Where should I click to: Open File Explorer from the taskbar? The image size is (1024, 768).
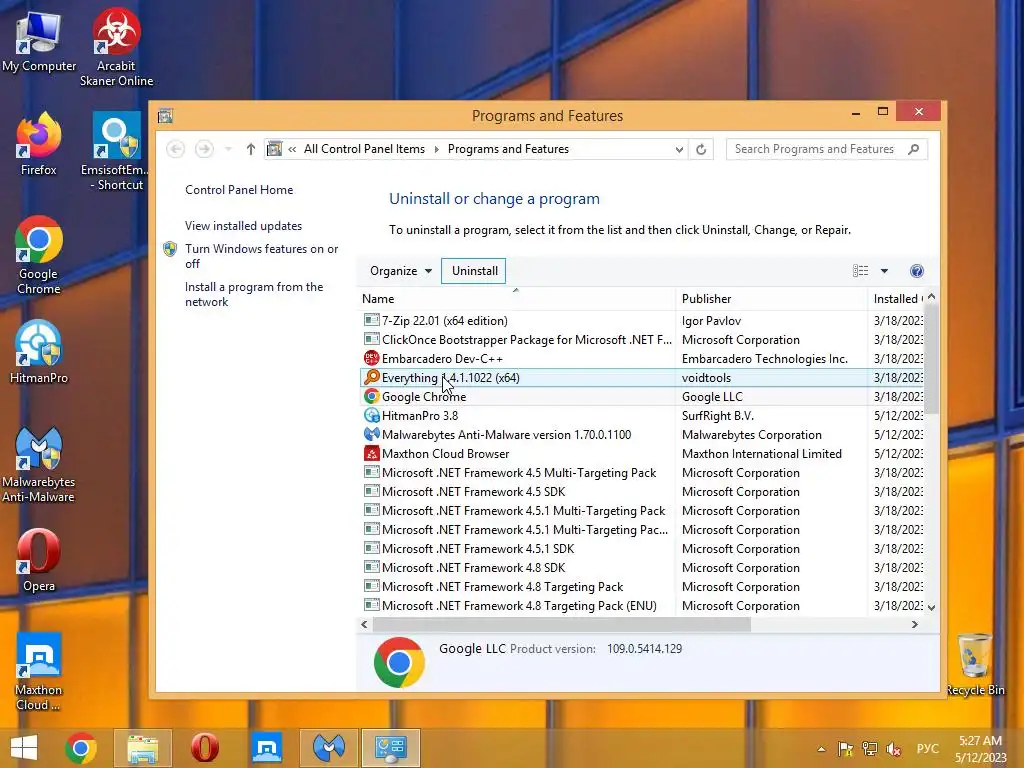pyautogui.click(x=143, y=748)
